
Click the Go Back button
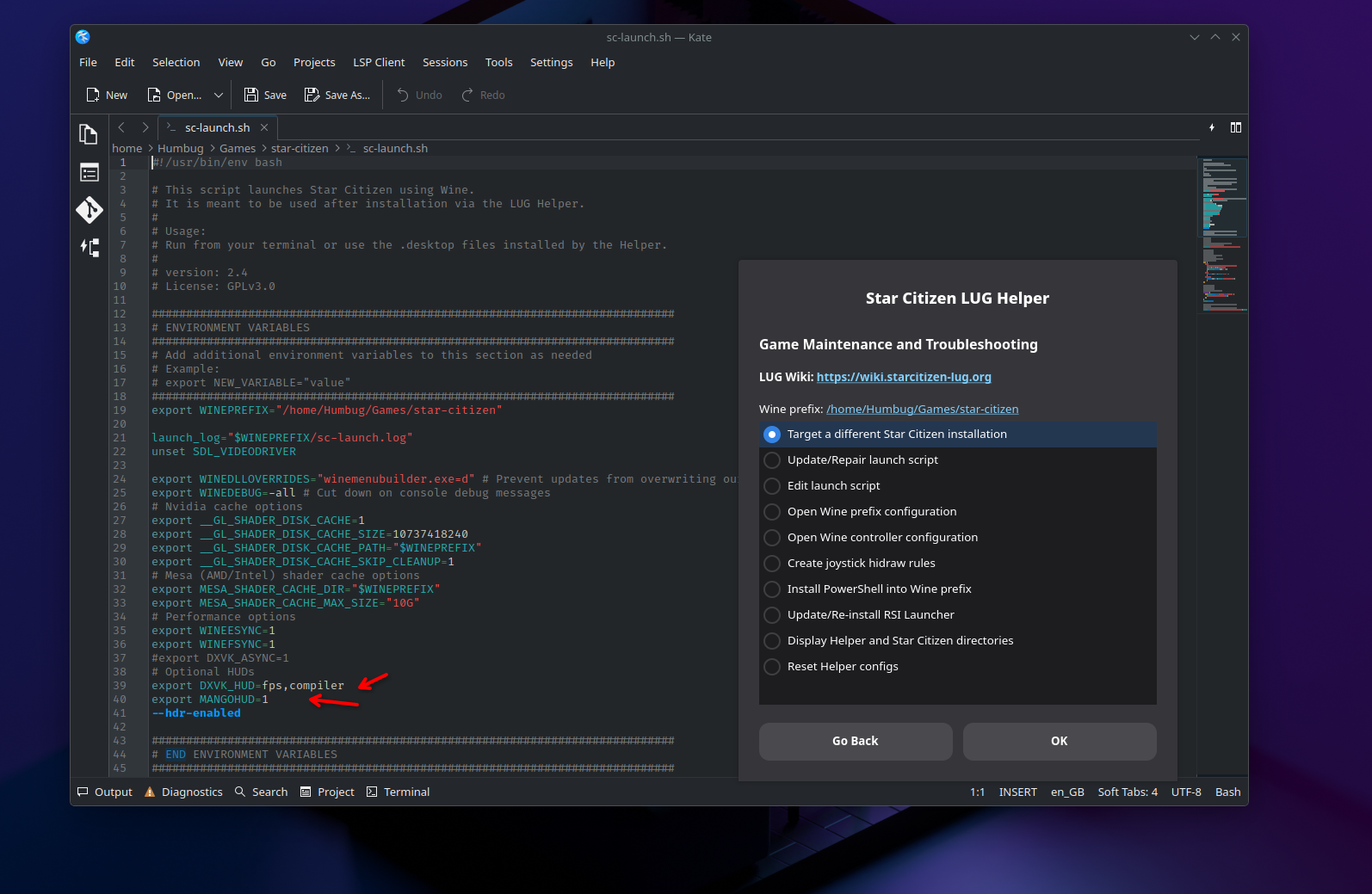point(856,741)
